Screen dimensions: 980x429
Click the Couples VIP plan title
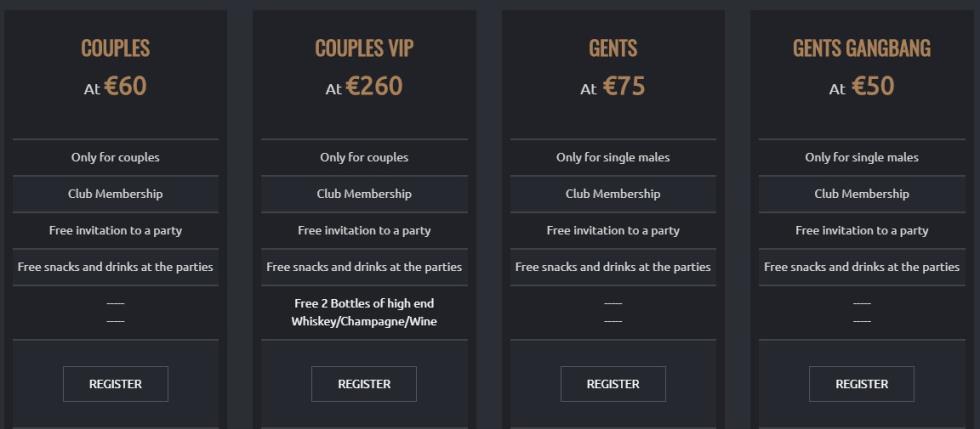364,48
